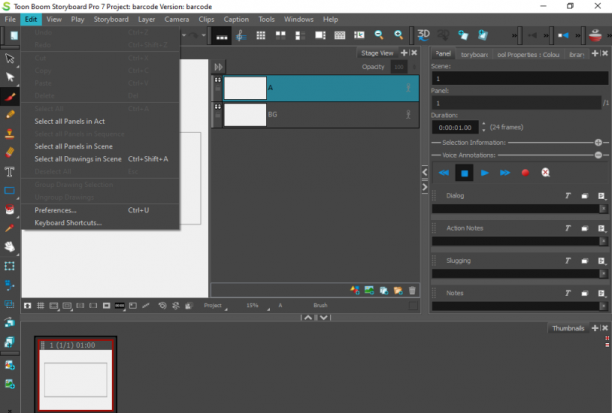This screenshot has width=612, height=413.
Task: Click the Dialog caption text format icon
Action: tap(568, 196)
